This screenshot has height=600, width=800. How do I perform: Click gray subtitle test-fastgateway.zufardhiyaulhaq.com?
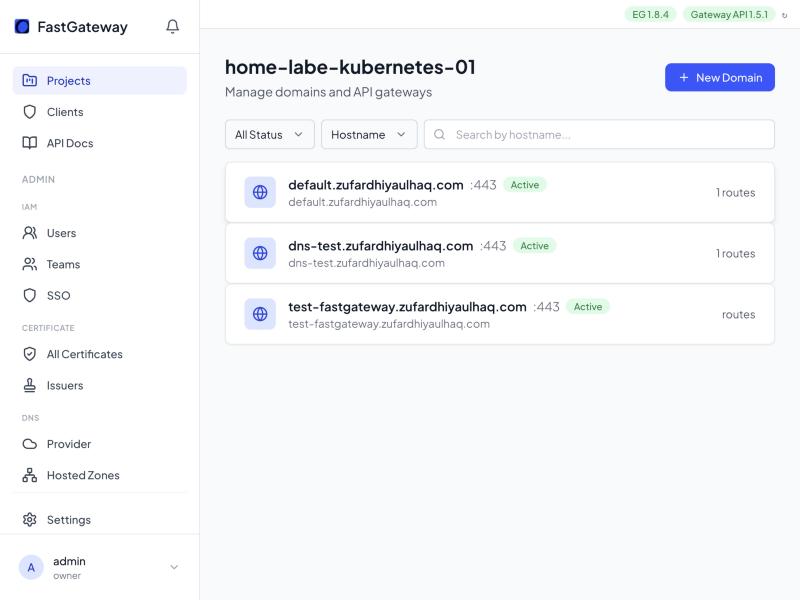[x=389, y=323]
